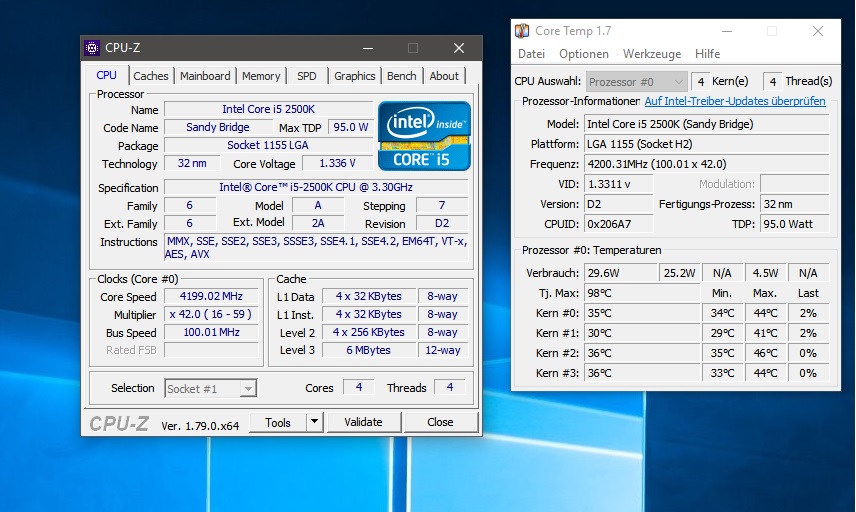This screenshot has height=512, width=856.
Task: Click the Model field in Core Temp
Action: click(706, 124)
